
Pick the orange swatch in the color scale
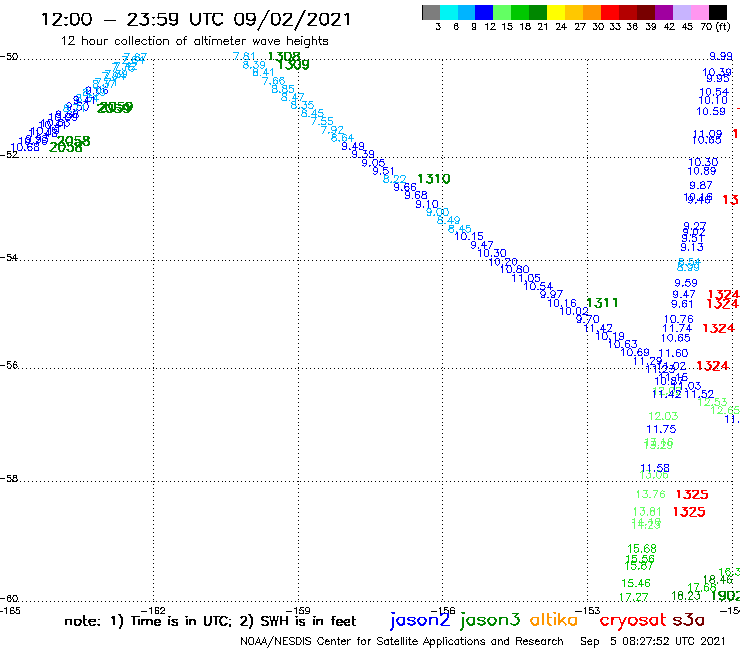pyautogui.click(x=592, y=12)
